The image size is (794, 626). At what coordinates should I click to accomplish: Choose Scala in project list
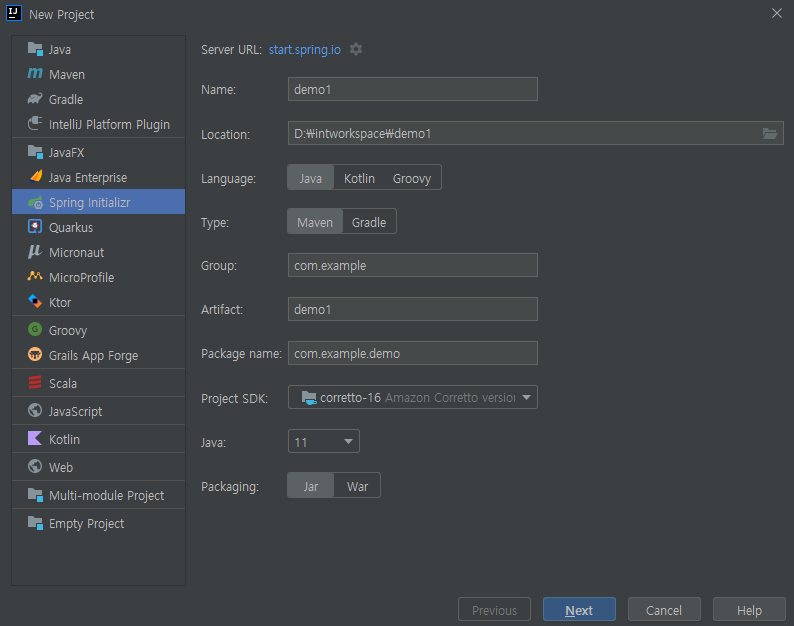99,383
